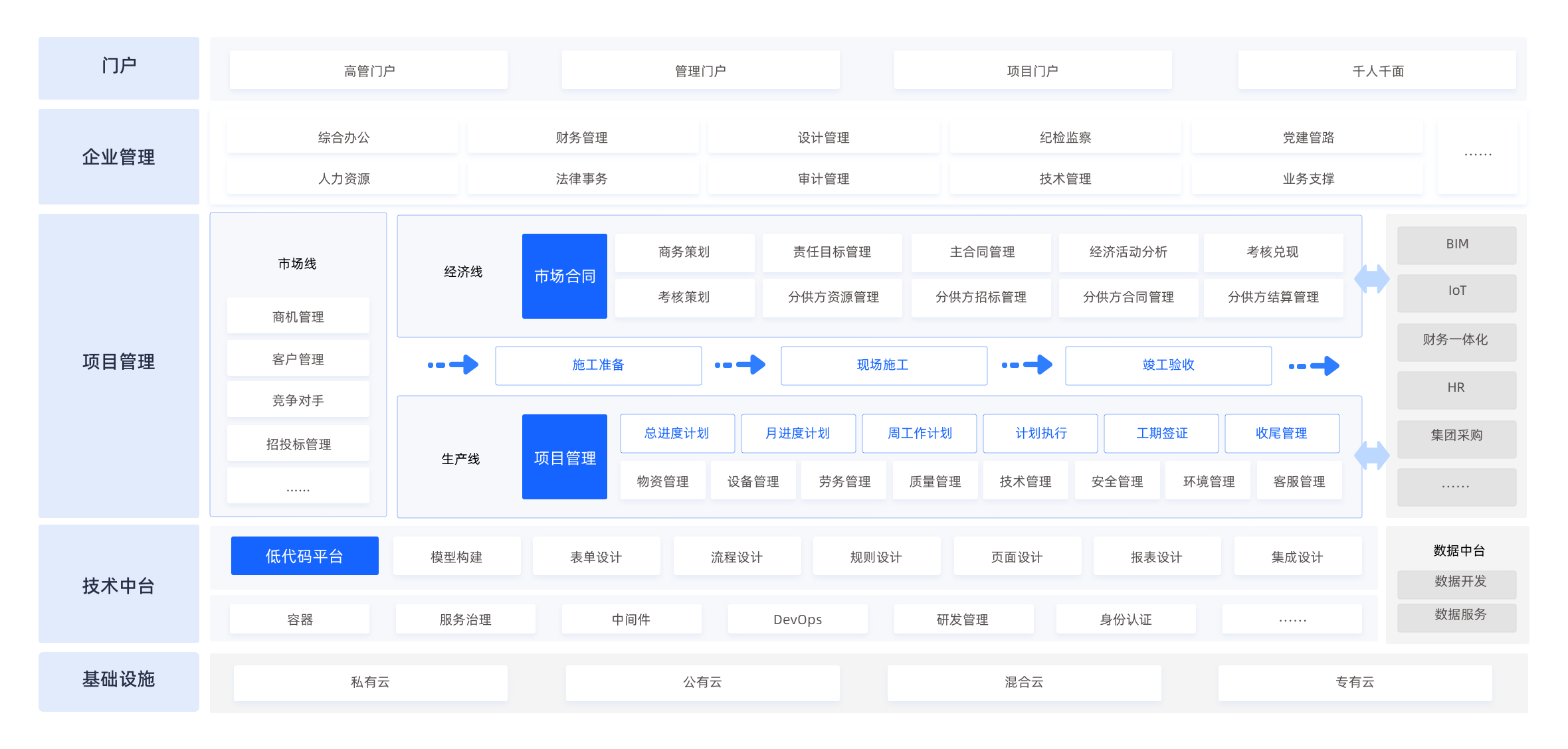The image size is (1568, 749).
Task: Click the 客服管理 box
Action: point(1300,481)
